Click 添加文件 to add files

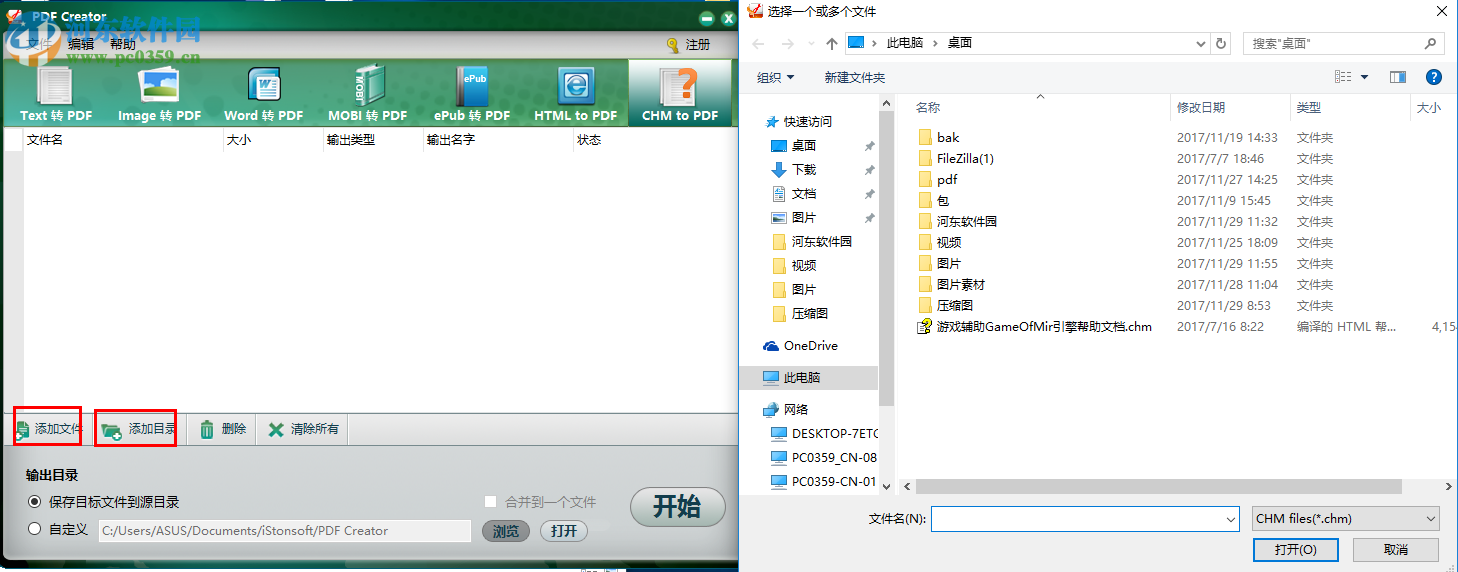click(x=48, y=429)
